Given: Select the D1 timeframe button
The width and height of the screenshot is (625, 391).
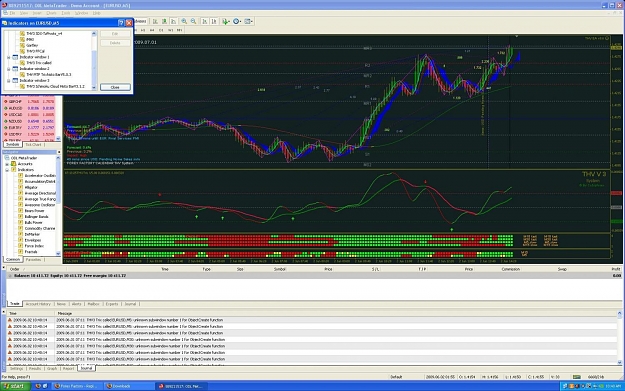Looking at the screenshot, I should pos(161,30).
